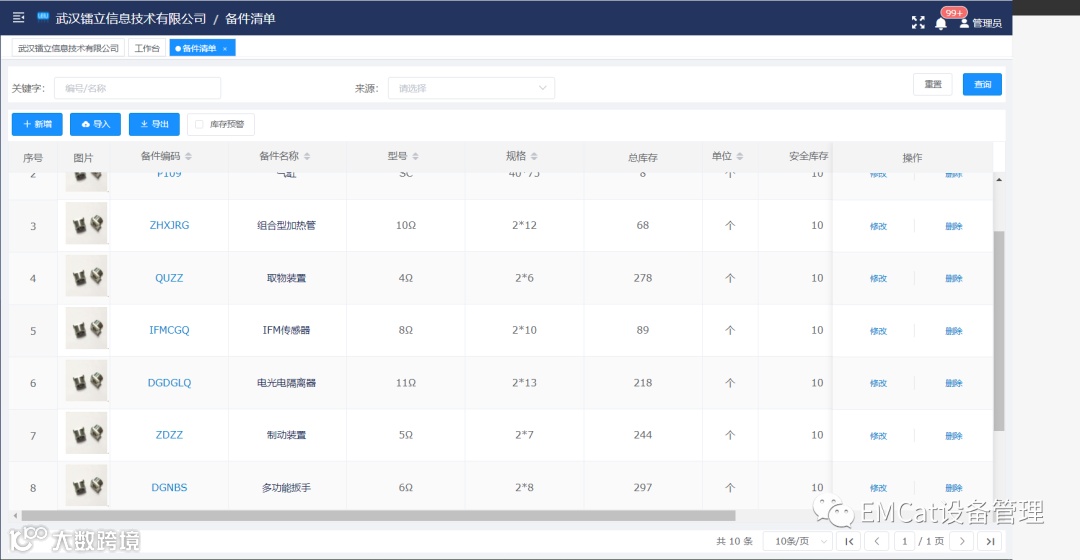Open thumbnail image of ZHXJRG row
The image size is (1080, 560).
click(x=86, y=223)
